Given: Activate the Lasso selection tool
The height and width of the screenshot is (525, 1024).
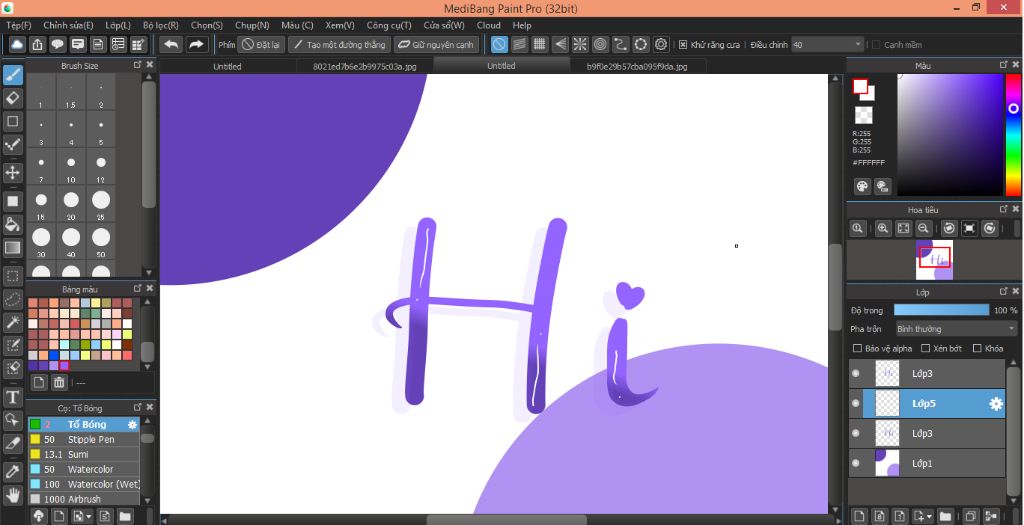Looking at the screenshot, I should 12,299.
